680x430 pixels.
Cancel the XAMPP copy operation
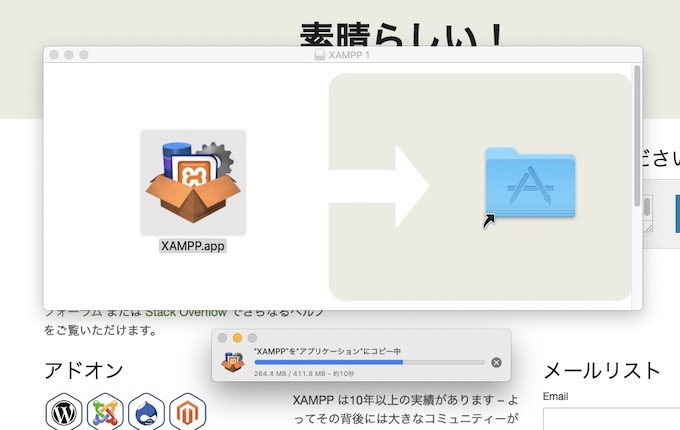pyautogui.click(x=497, y=362)
